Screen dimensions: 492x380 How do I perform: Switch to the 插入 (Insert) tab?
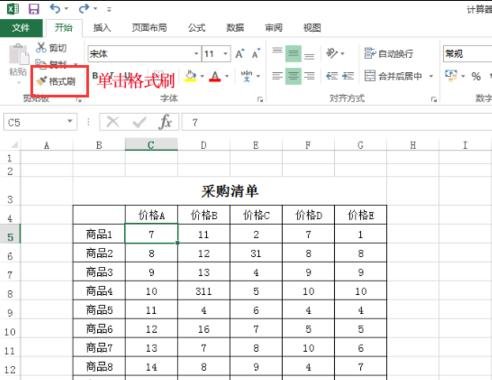(102, 28)
